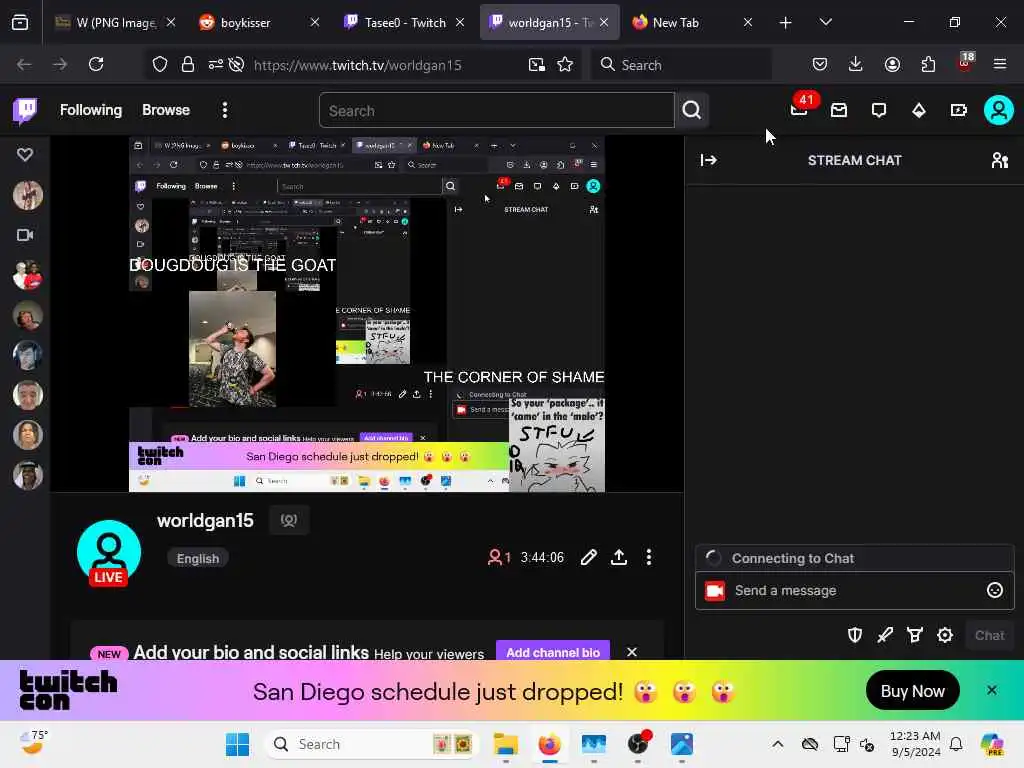1024x768 pixels.
Task: Switch to the boykisser tab
Action: coord(259,23)
